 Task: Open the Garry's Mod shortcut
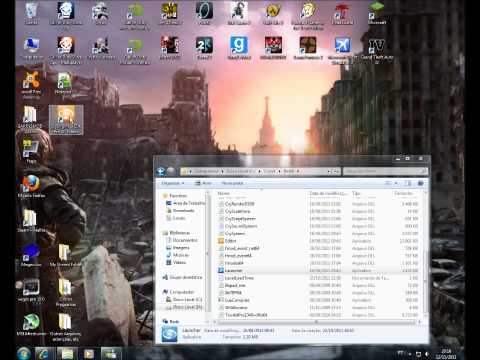point(239,48)
